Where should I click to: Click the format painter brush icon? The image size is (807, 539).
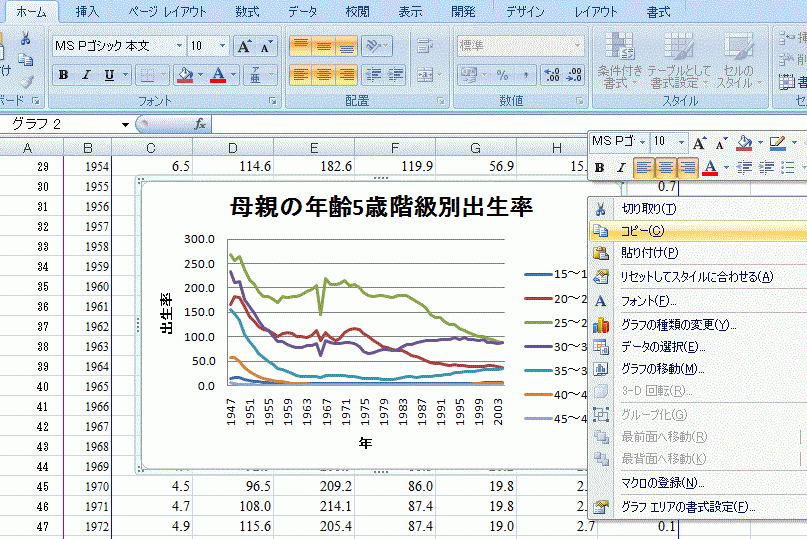tap(26, 82)
